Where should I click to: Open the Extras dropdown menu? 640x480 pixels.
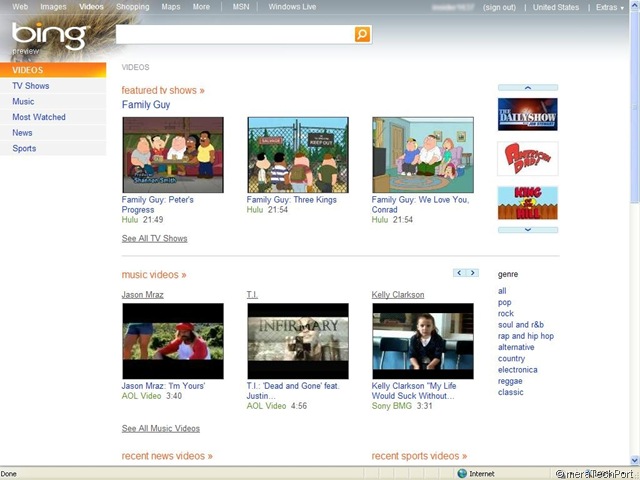[610, 7]
